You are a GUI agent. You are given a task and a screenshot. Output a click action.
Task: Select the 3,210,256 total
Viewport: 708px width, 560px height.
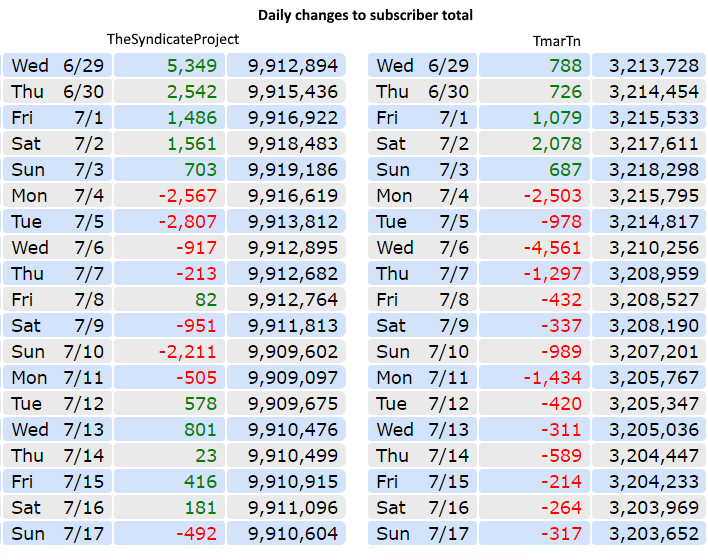[654, 248]
